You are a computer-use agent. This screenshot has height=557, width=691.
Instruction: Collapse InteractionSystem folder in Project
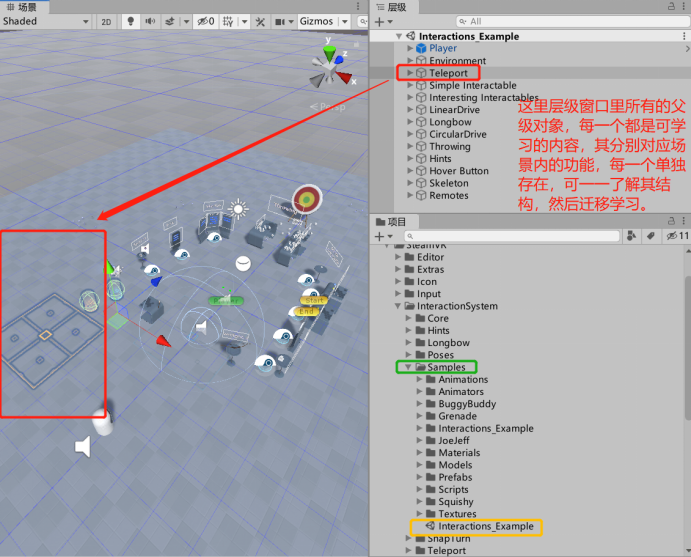coord(398,306)
